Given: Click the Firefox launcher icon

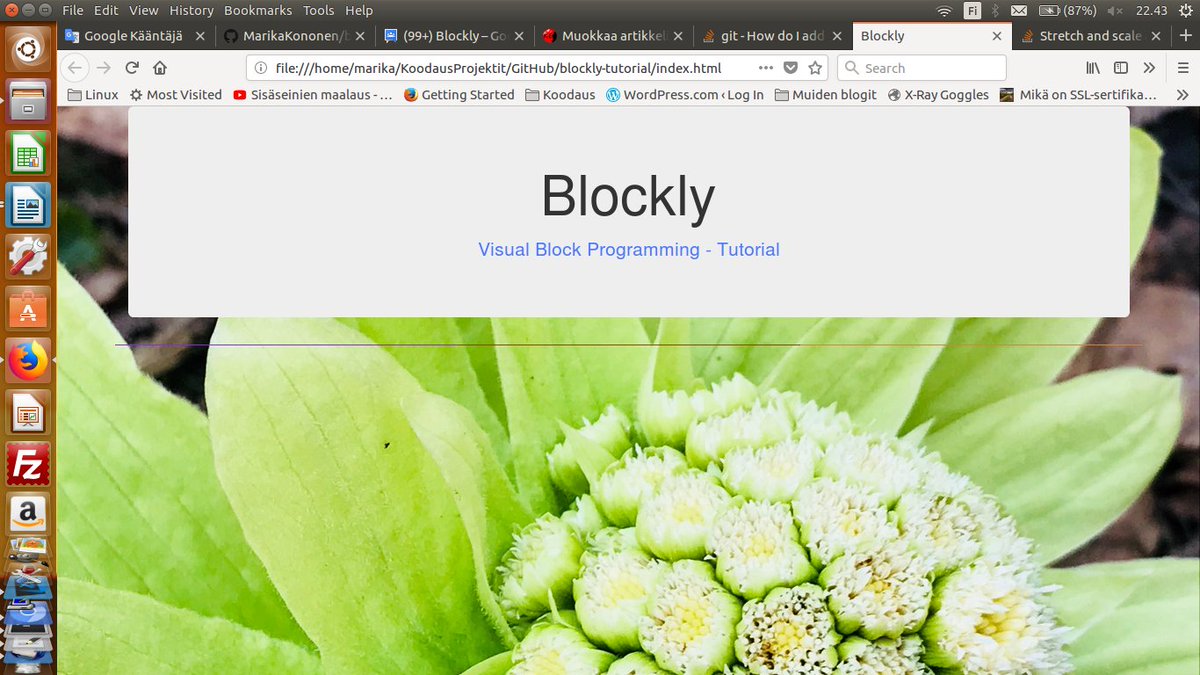Looking at the screenshot, I should tap(28, 362).
